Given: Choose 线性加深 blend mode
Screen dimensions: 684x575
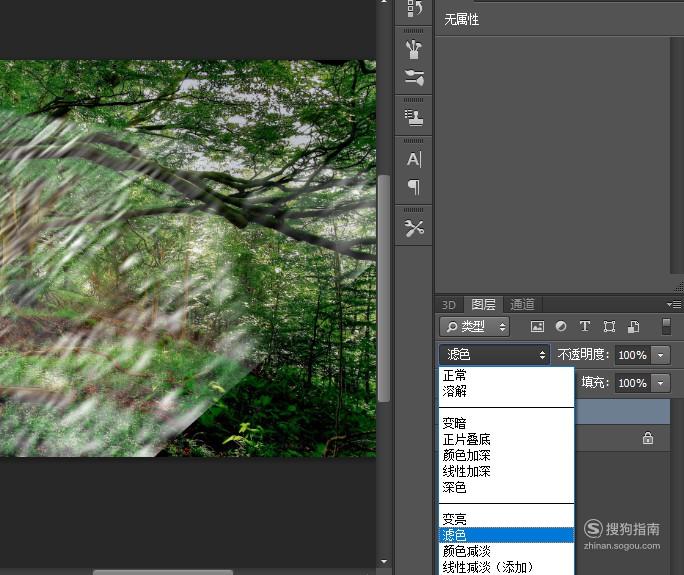Looking at the screenshot, I should point(506,471).
